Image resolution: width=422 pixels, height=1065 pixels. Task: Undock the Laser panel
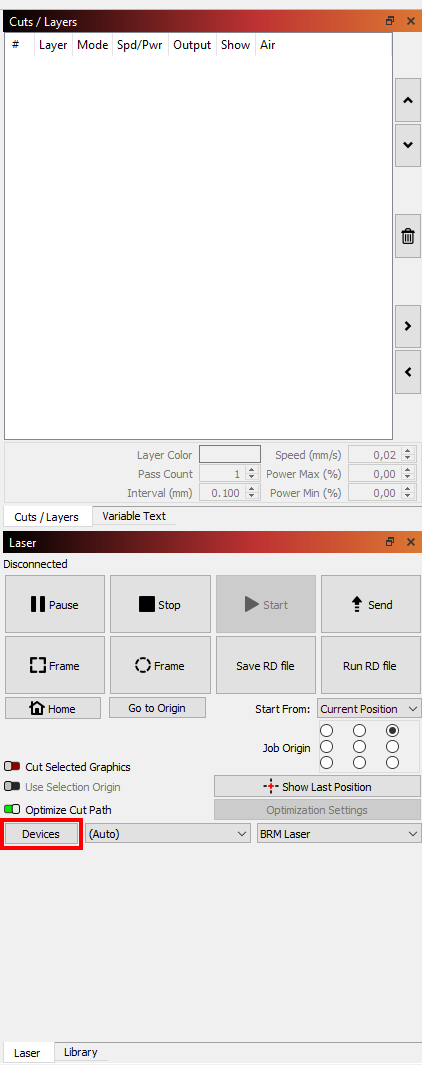(x=390, y=542)
